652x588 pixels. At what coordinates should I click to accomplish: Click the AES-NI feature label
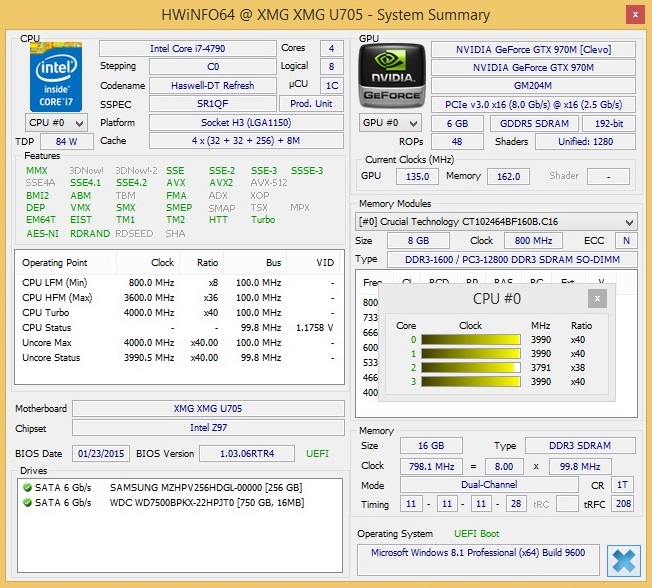click(42, 234)
